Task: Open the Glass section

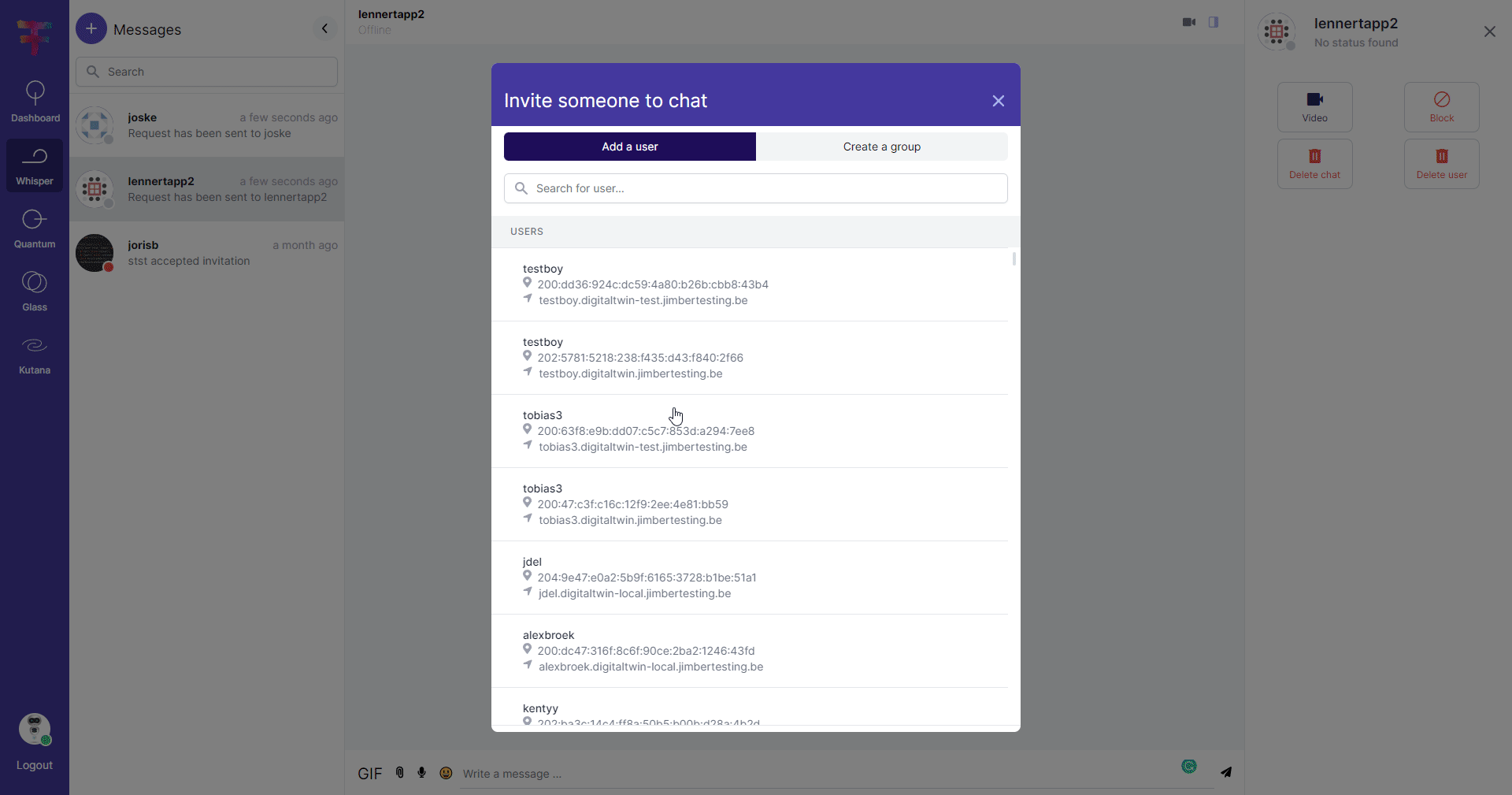Action: [34, 291]
